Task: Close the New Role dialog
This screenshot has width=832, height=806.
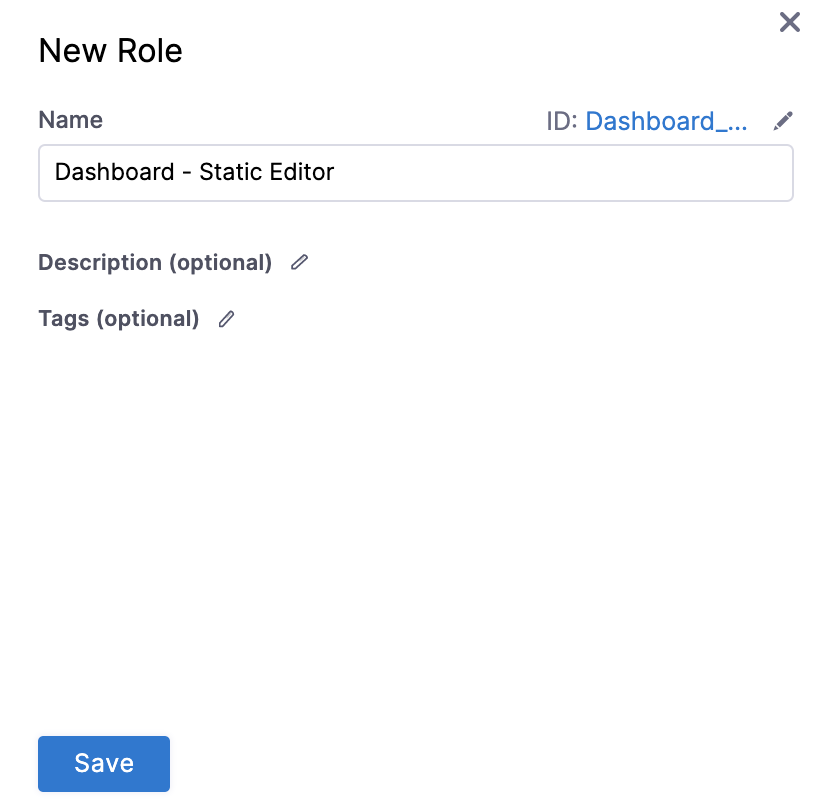Action: coord(789,22)
